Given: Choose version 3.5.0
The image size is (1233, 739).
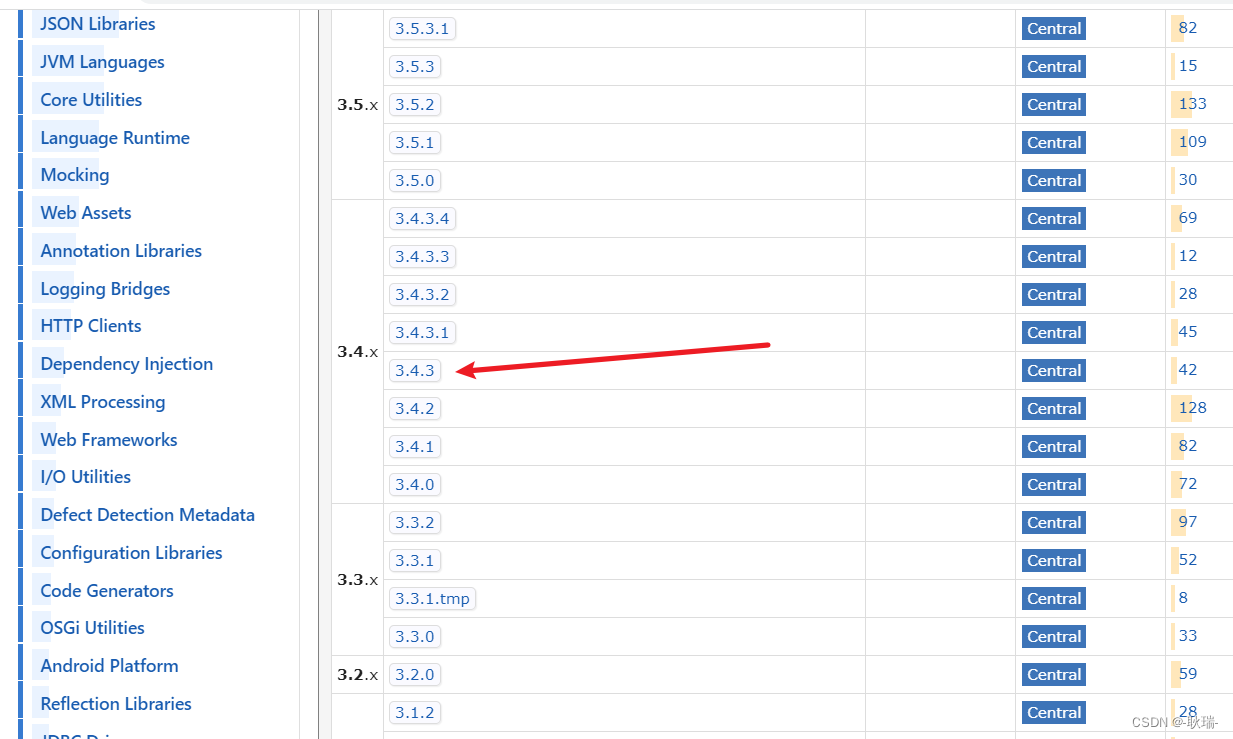Looking at the screenshot, I should 414,181.
